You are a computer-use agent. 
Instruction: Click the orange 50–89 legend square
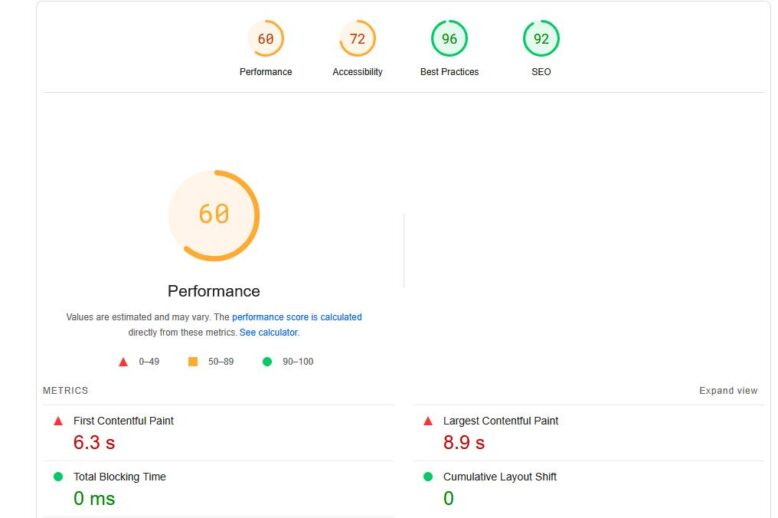point(193,361)
